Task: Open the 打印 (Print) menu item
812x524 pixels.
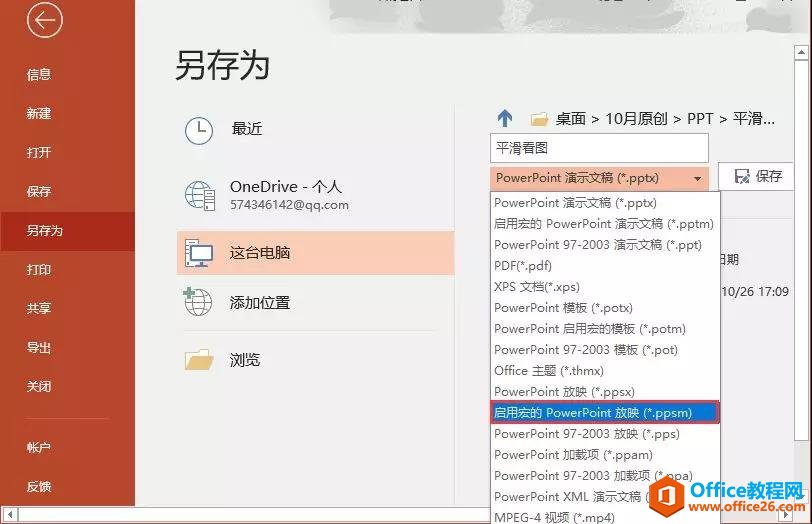Action: pos(39,270)
